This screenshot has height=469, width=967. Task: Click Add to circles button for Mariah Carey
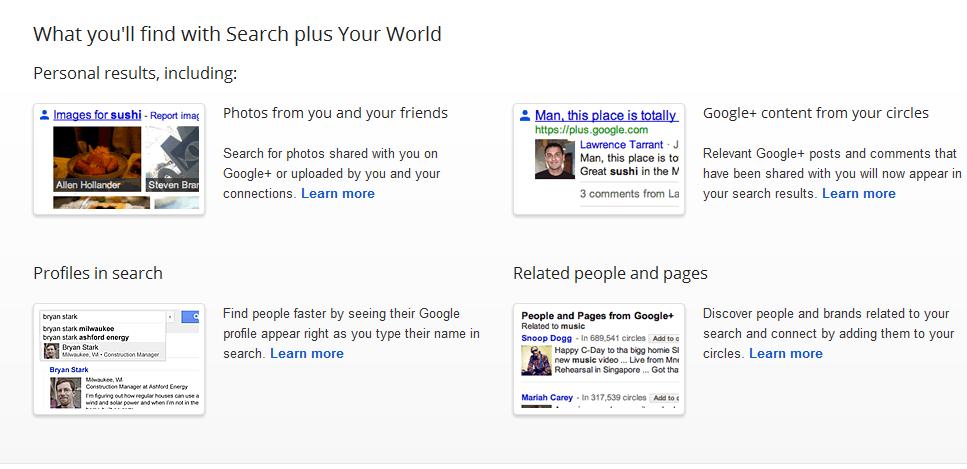(x=665, y=398)
